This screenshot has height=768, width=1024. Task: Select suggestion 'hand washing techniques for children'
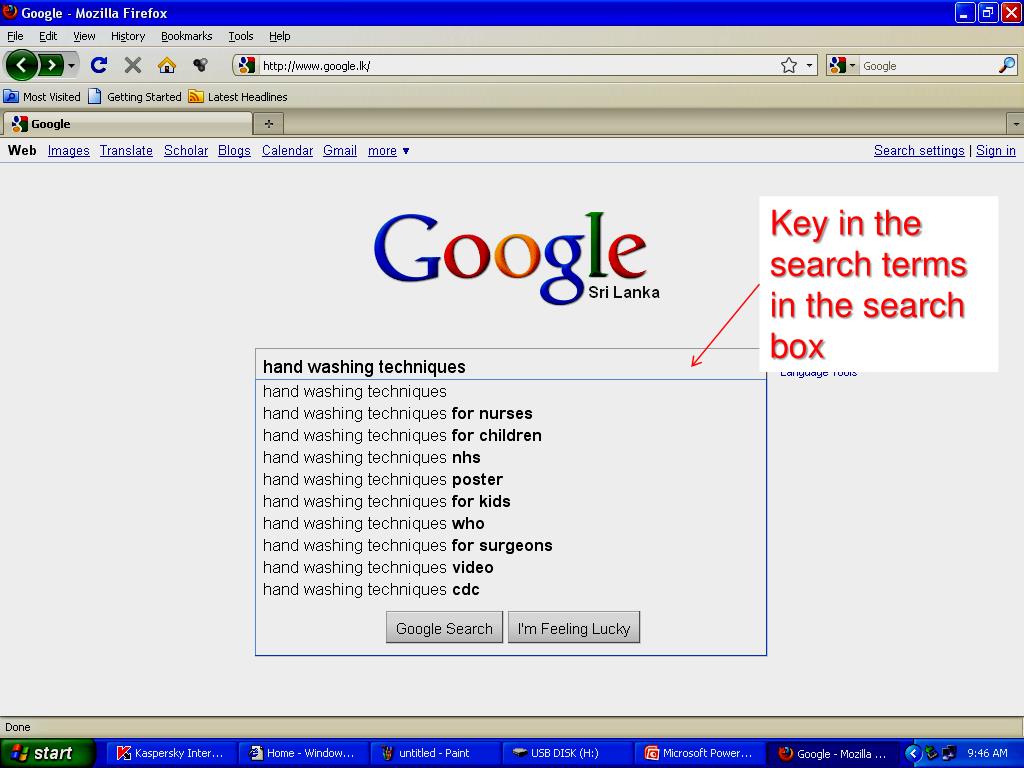click(x=510, y=436)
